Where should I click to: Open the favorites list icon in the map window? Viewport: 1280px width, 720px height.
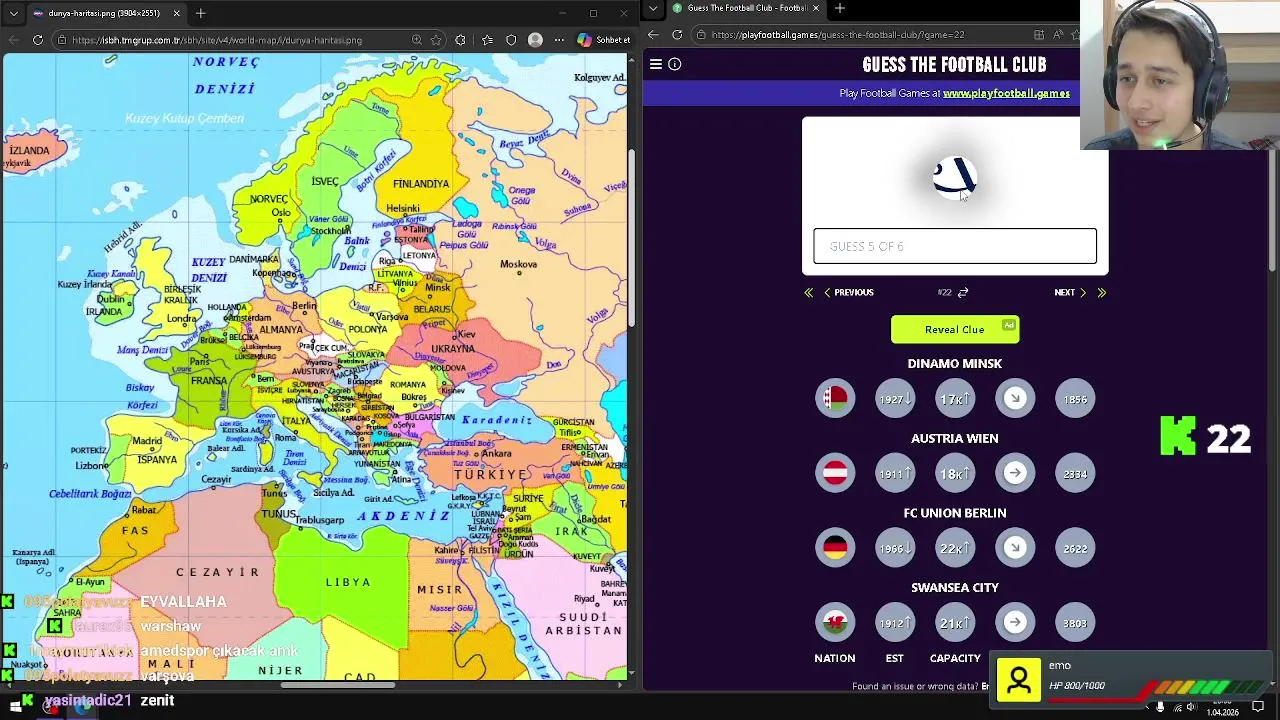click(x=487, y=40)
